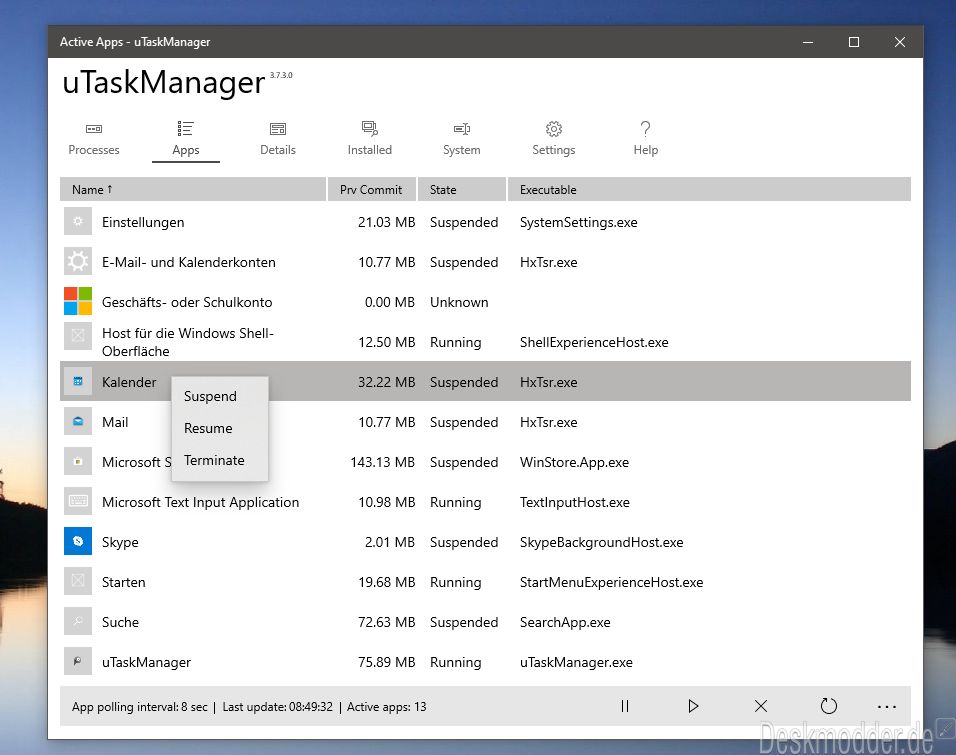Click the 0.00 MB commit value

coord(390,302)
